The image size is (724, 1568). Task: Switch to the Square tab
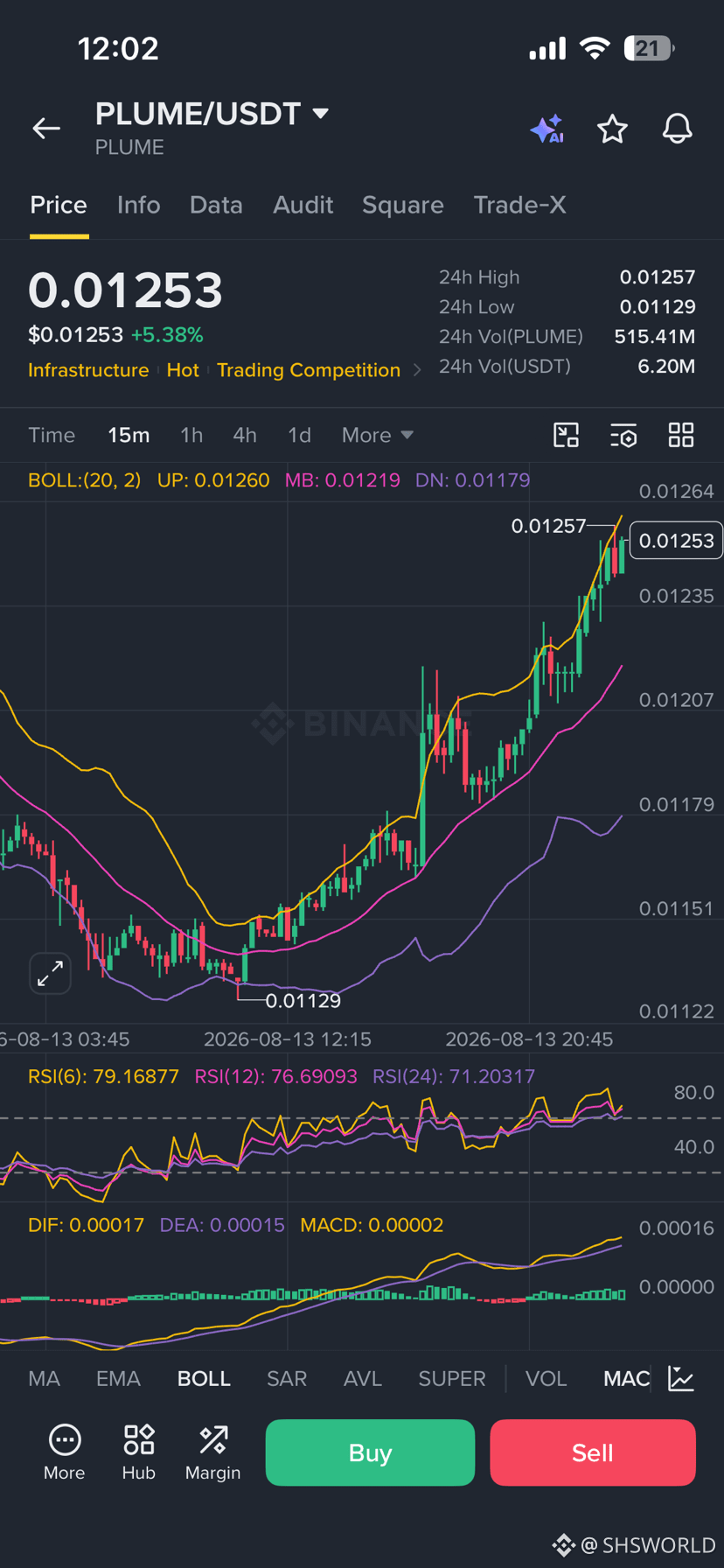click(402, 205)
